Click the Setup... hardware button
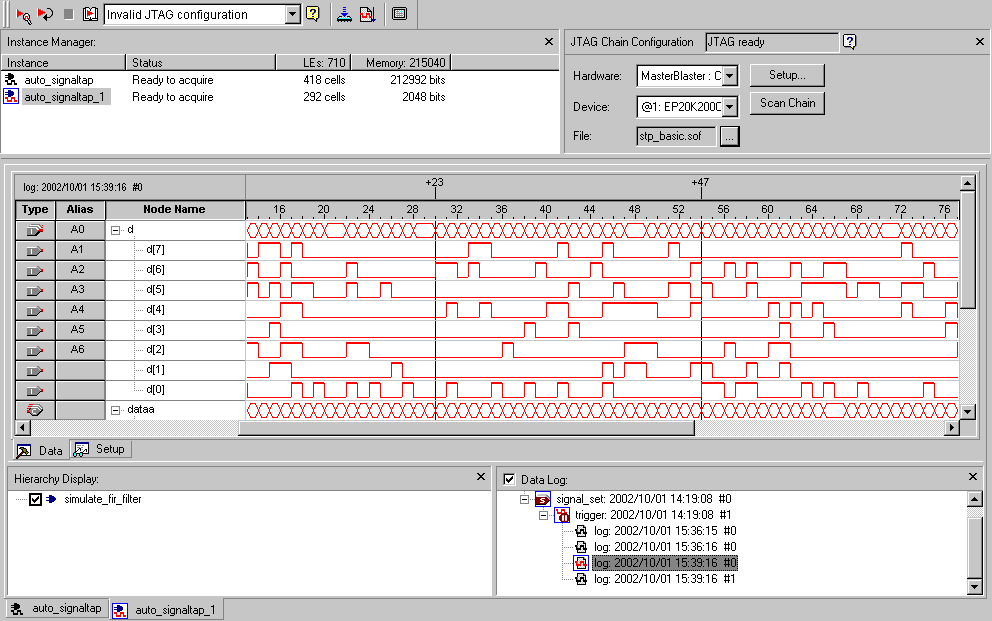 pos(787,75)
